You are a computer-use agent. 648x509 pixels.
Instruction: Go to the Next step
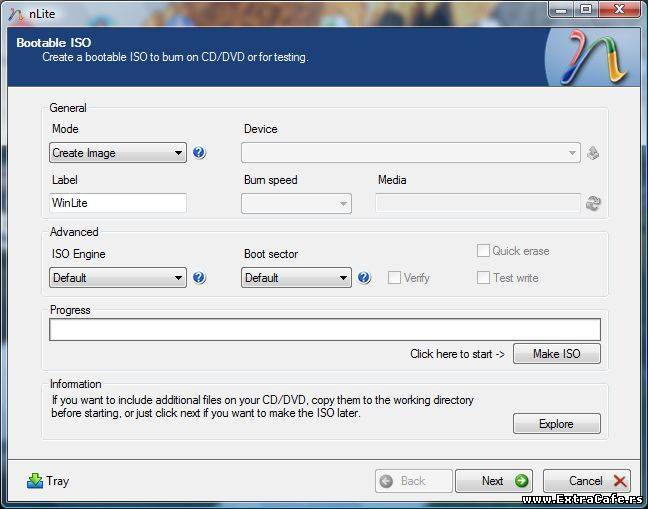coord(493,481)
